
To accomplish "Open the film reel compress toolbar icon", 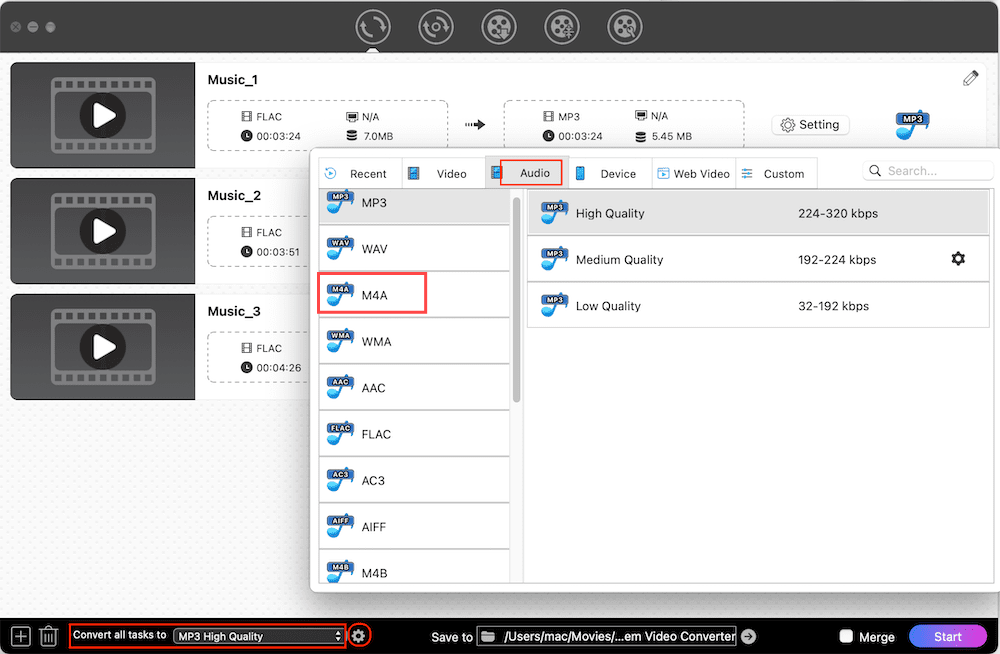I will [562, 27].
